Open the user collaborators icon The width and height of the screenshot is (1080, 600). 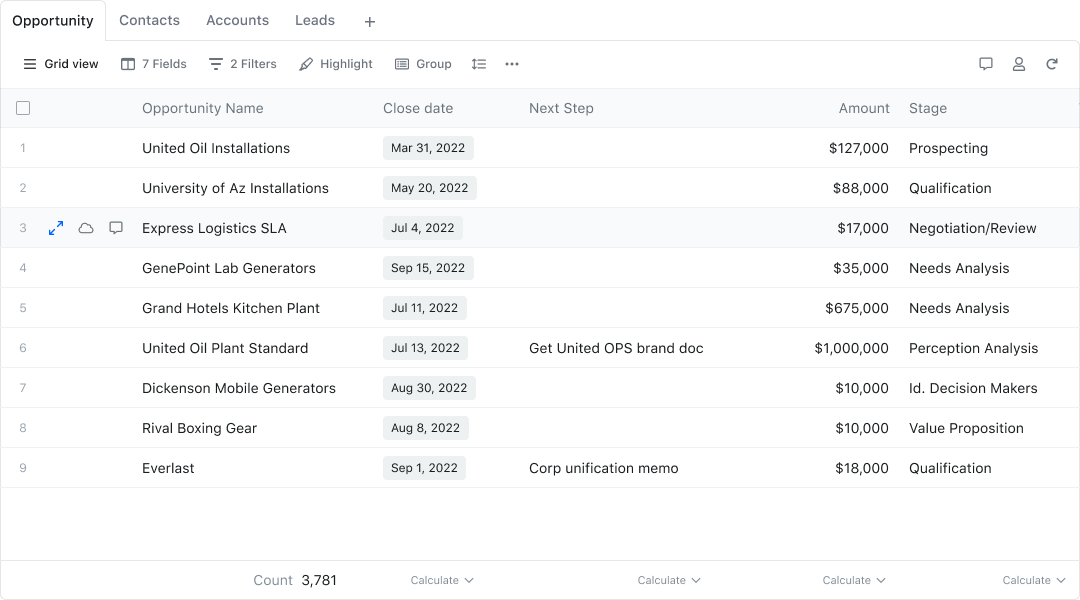click(1019, 64)
